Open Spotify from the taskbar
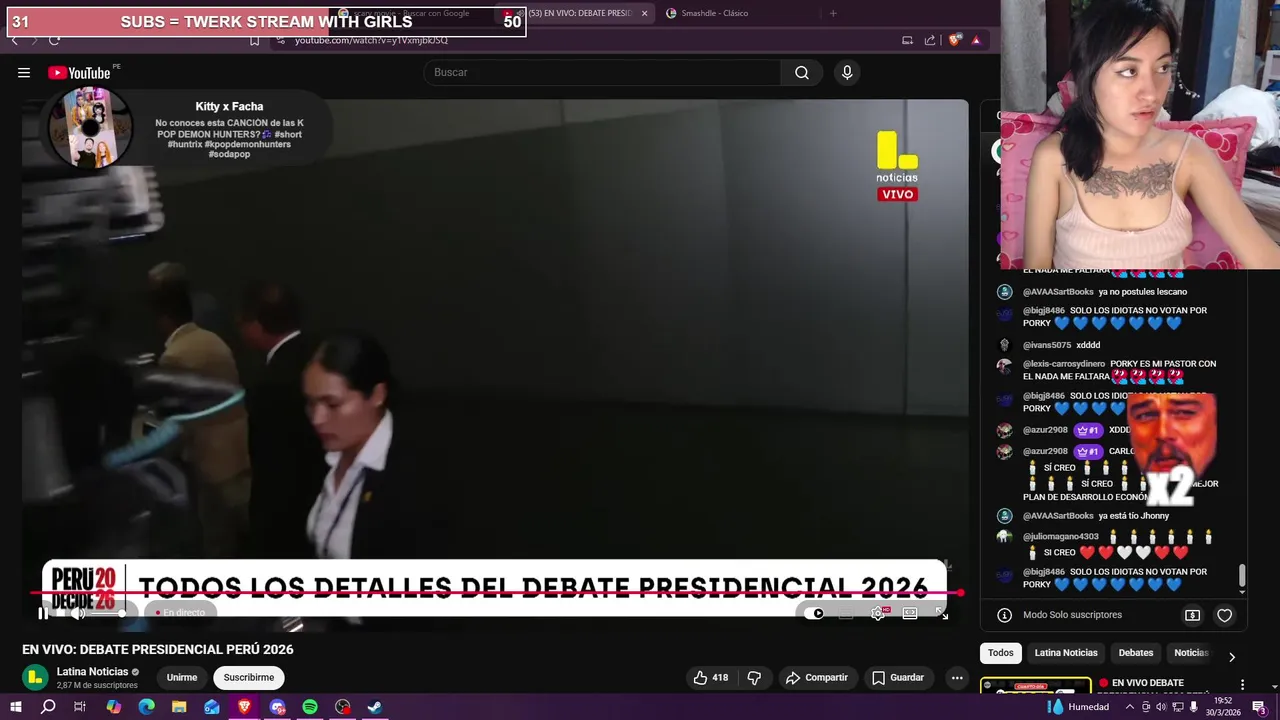1280x720 pixels. tap(310, 707)
